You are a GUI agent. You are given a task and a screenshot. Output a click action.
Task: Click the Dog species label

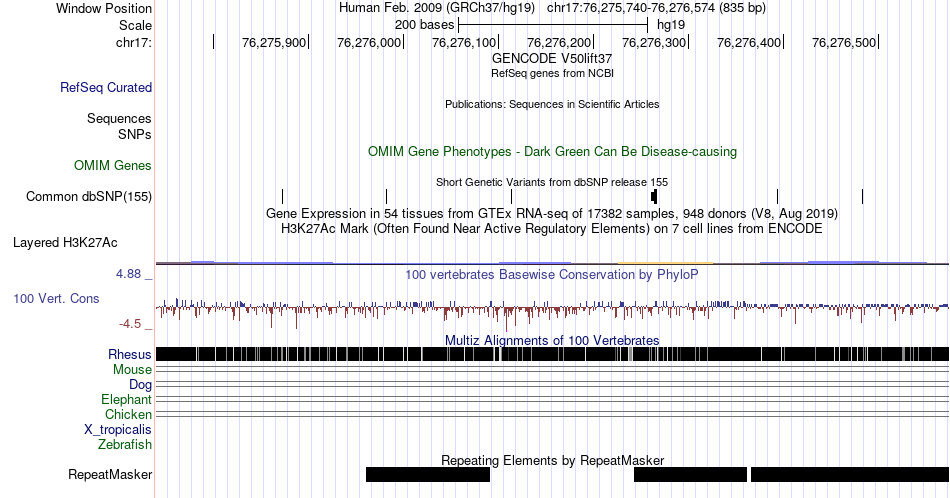point(140,385)
